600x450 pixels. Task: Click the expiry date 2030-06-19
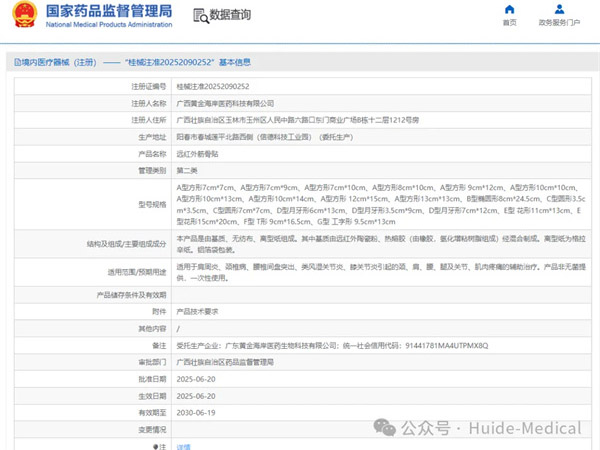pyautogui.click(x=194, y=410)
